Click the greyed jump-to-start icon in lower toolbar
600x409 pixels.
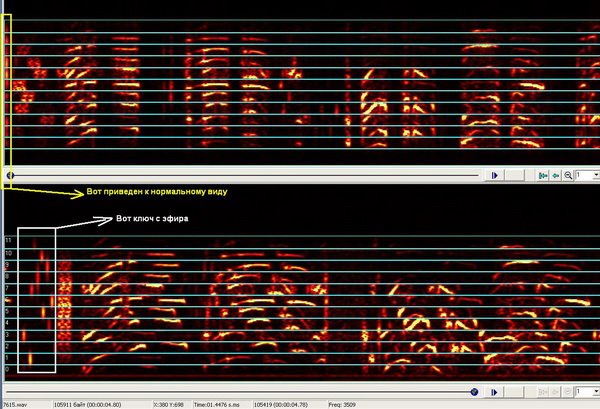(543, 392)
